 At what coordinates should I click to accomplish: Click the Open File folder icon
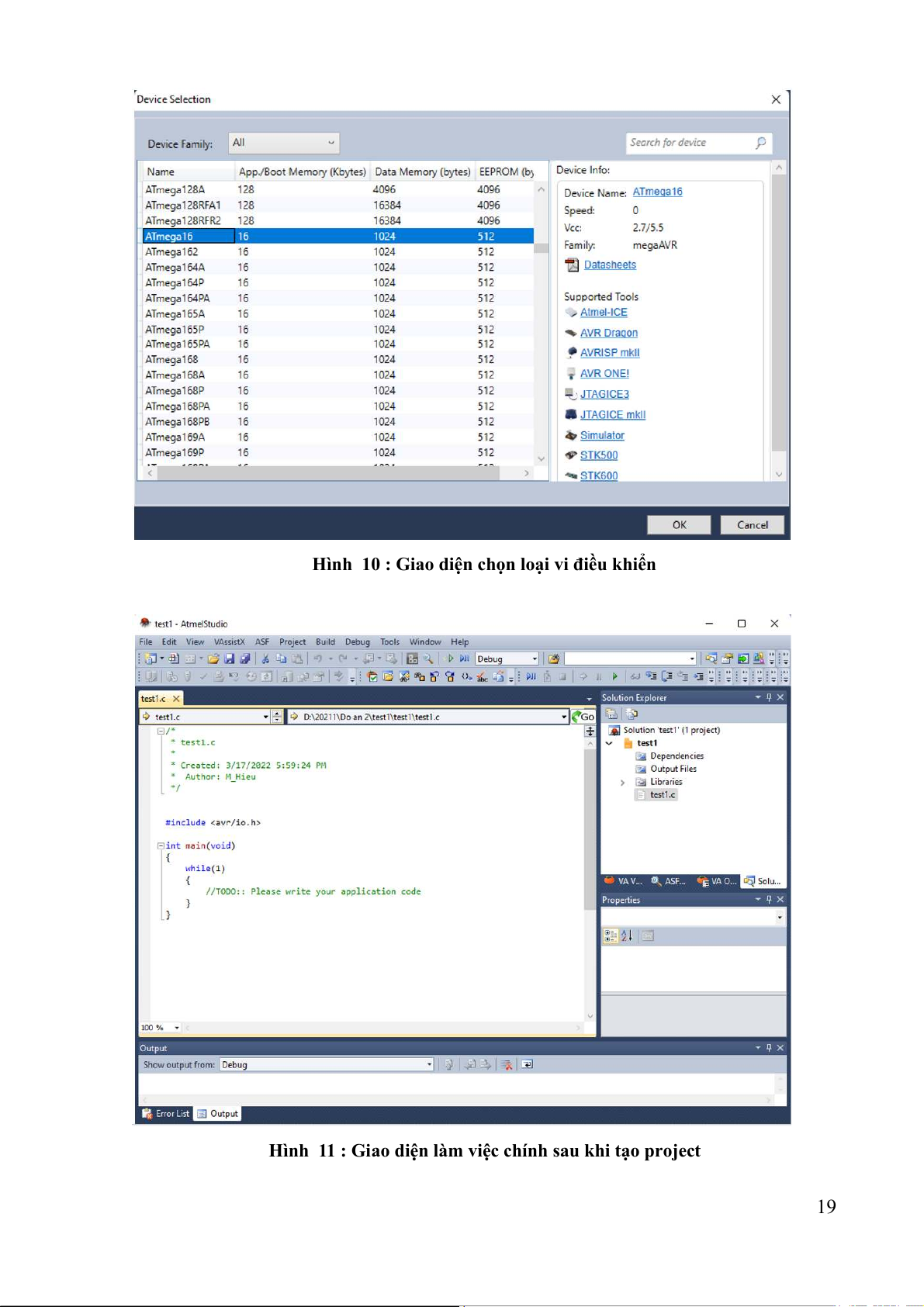point(213,659)
